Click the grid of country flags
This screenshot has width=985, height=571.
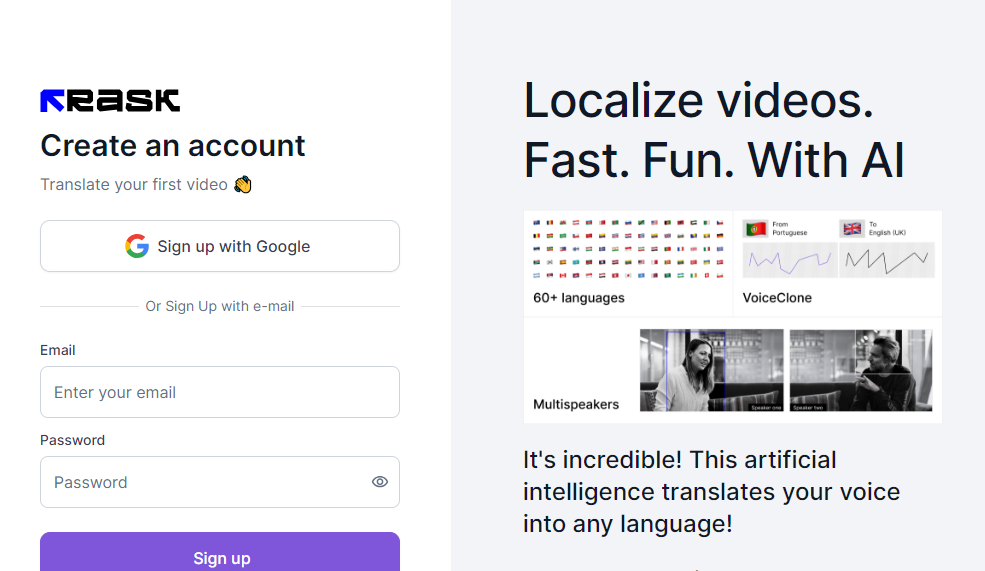[x=628, y=248]
